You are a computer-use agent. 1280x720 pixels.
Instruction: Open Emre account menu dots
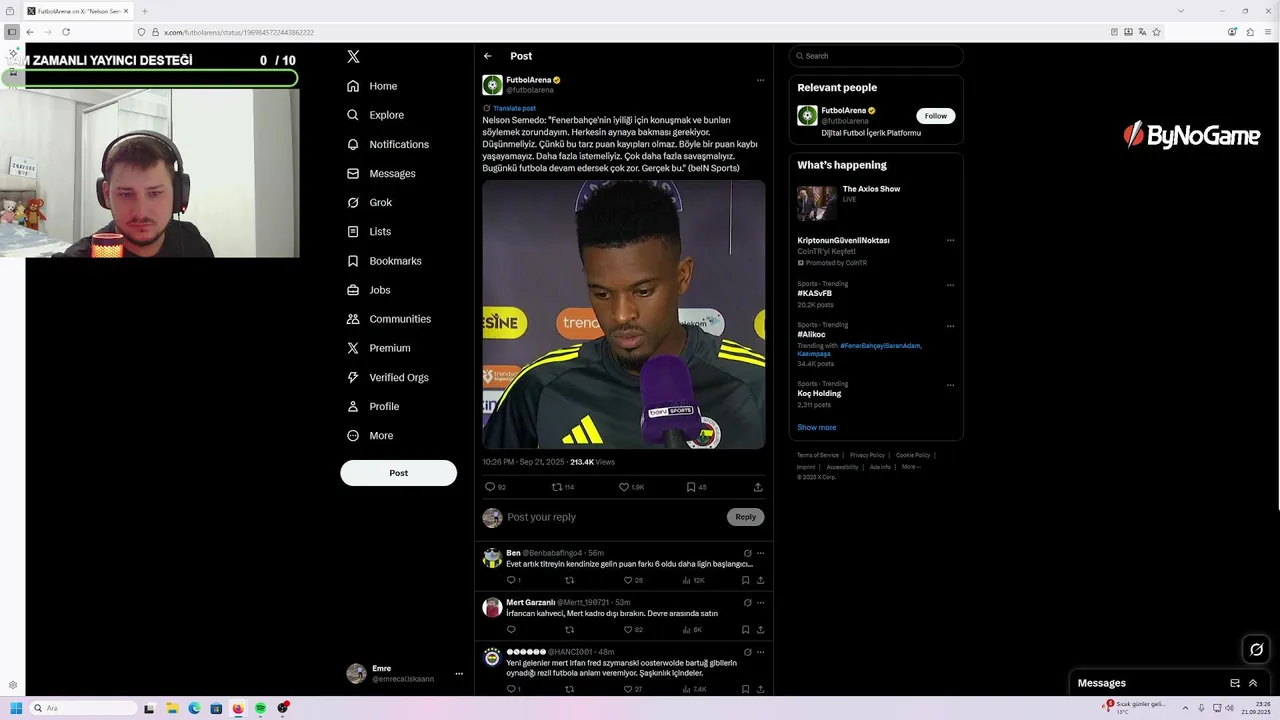coord(459,674)
